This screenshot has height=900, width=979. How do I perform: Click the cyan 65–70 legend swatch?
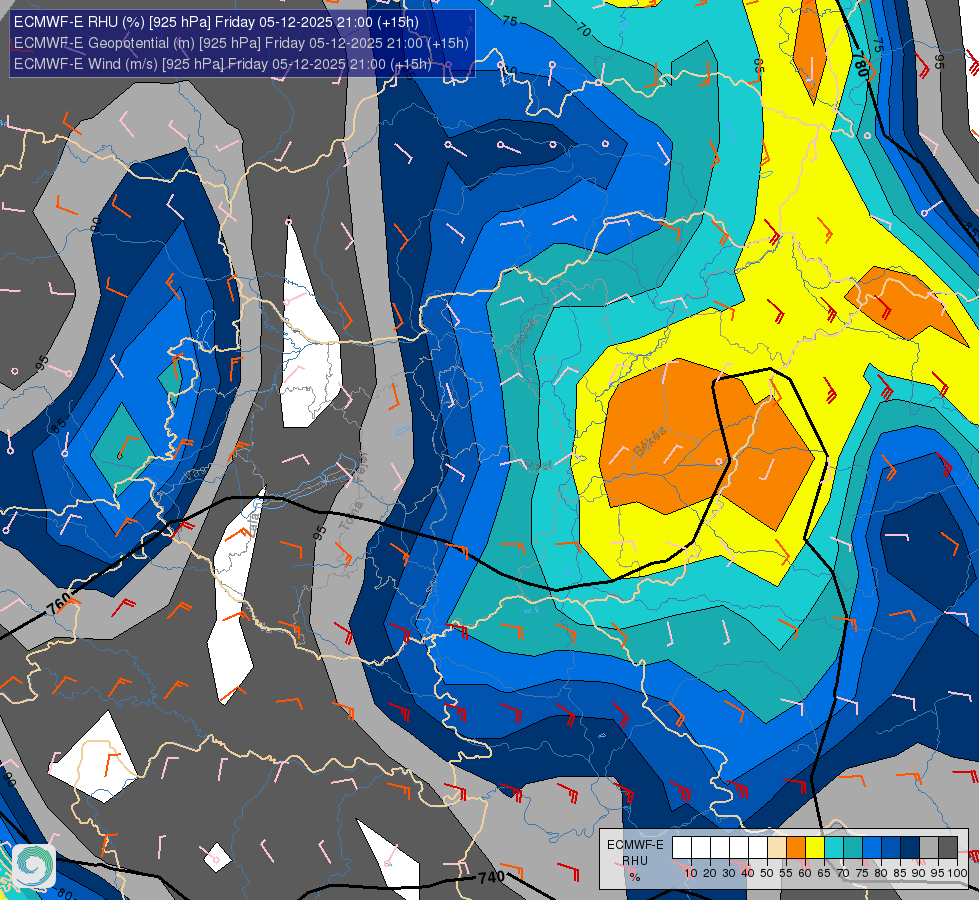[834, 848]
